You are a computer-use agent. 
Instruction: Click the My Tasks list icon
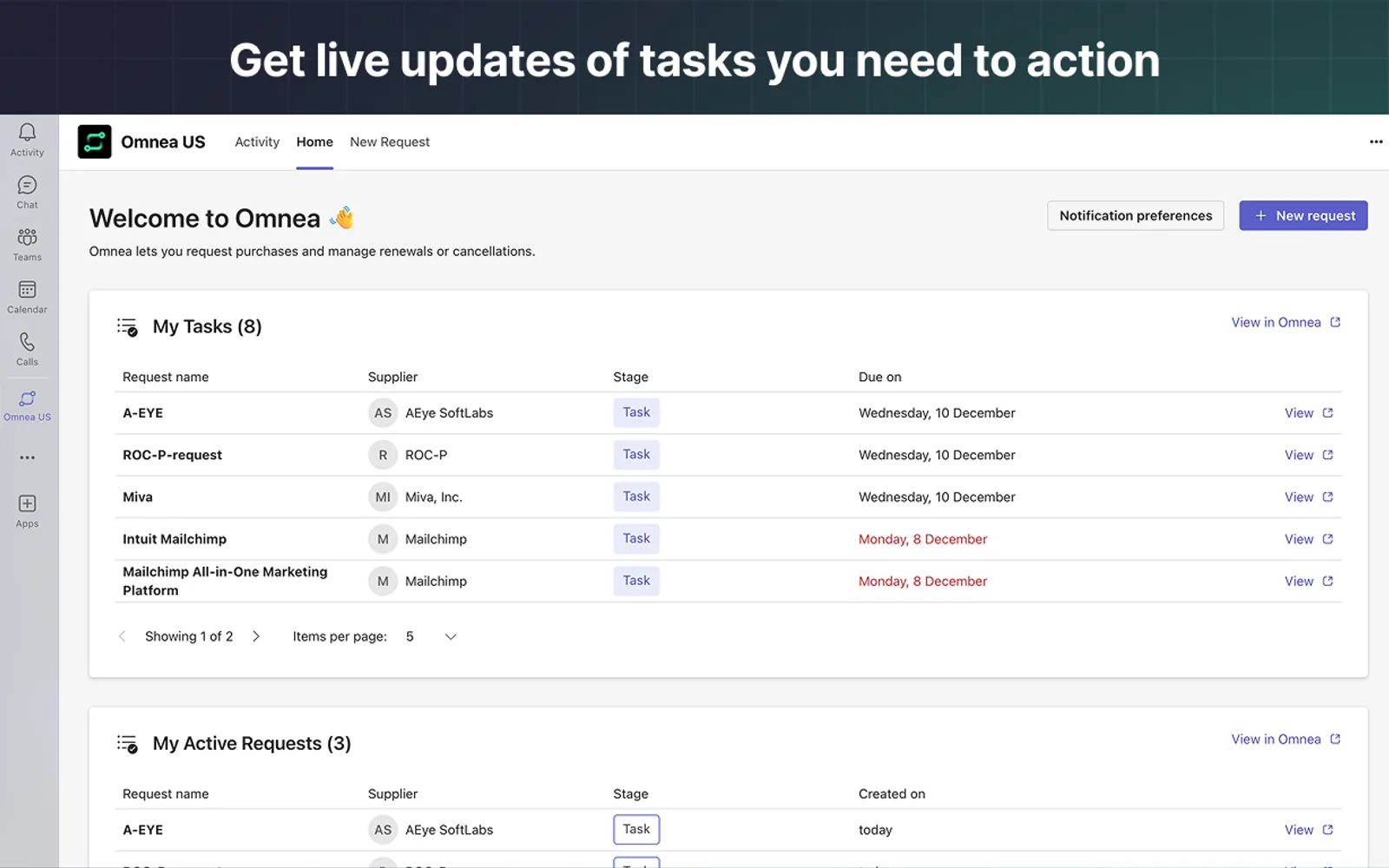(x=128, y=327)
